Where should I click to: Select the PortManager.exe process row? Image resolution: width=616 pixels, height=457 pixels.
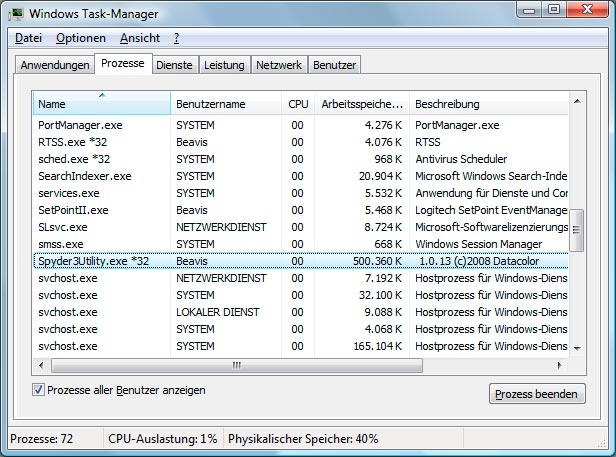coord(301,125)
